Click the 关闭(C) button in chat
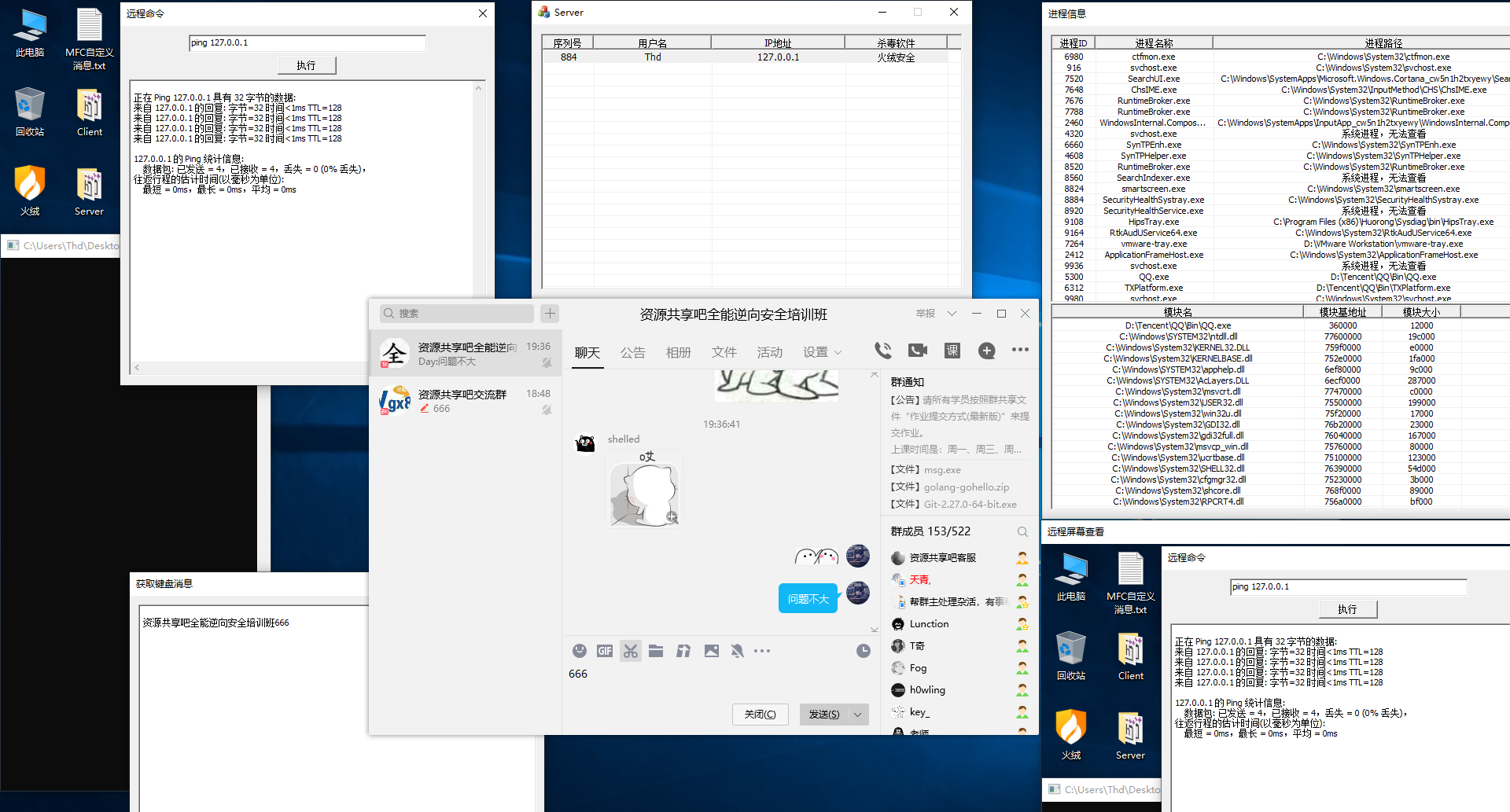Image resolution: width=1510 pixels, height=812 pixels. [761, 715]
